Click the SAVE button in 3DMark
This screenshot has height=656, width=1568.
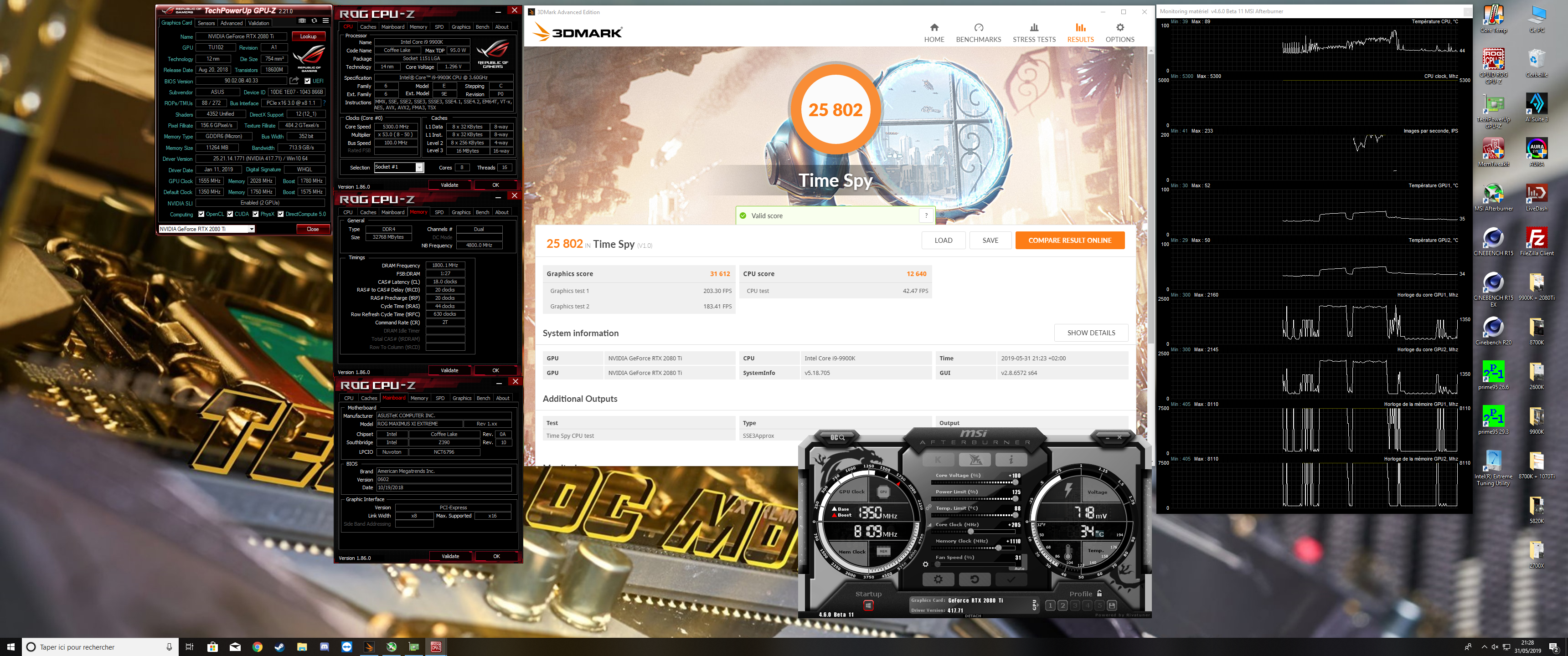pyautogui.click(x=990, y=241)
